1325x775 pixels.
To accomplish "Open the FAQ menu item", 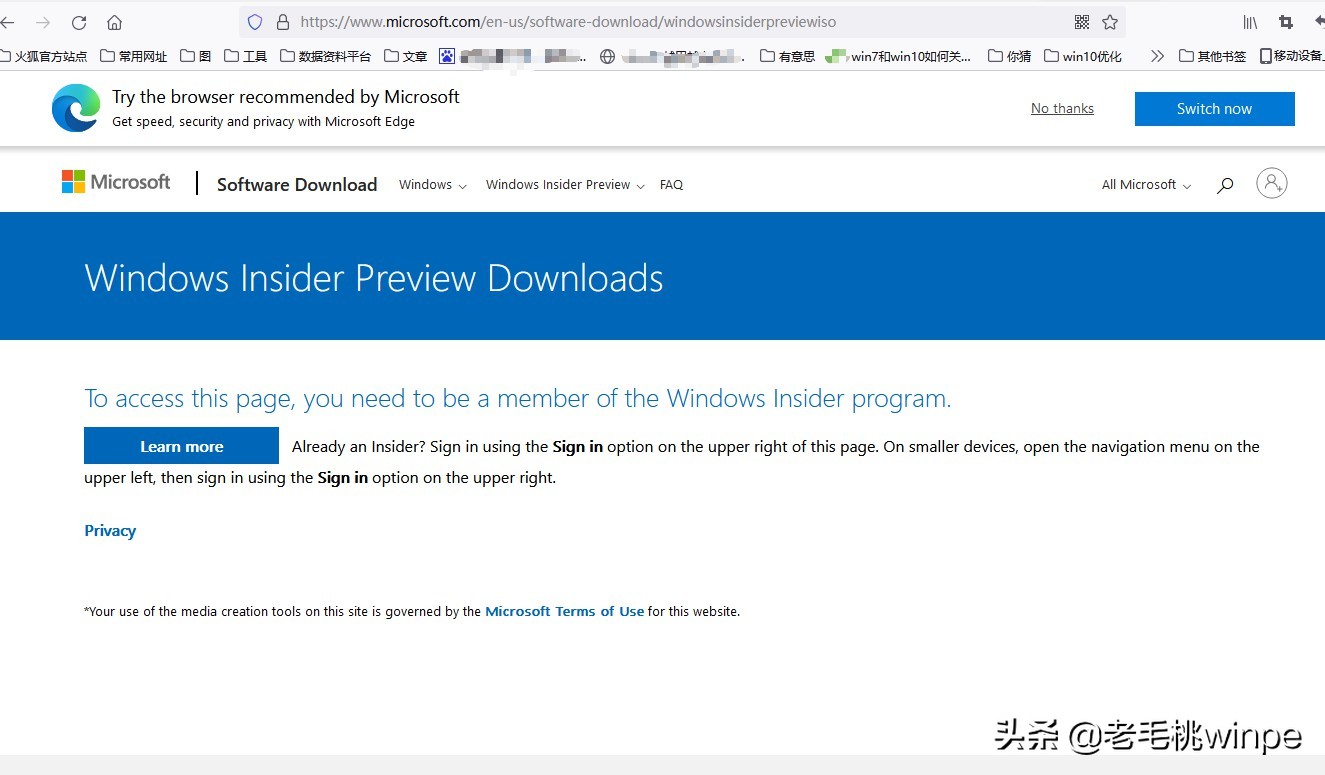I will [x=672, y=185].
